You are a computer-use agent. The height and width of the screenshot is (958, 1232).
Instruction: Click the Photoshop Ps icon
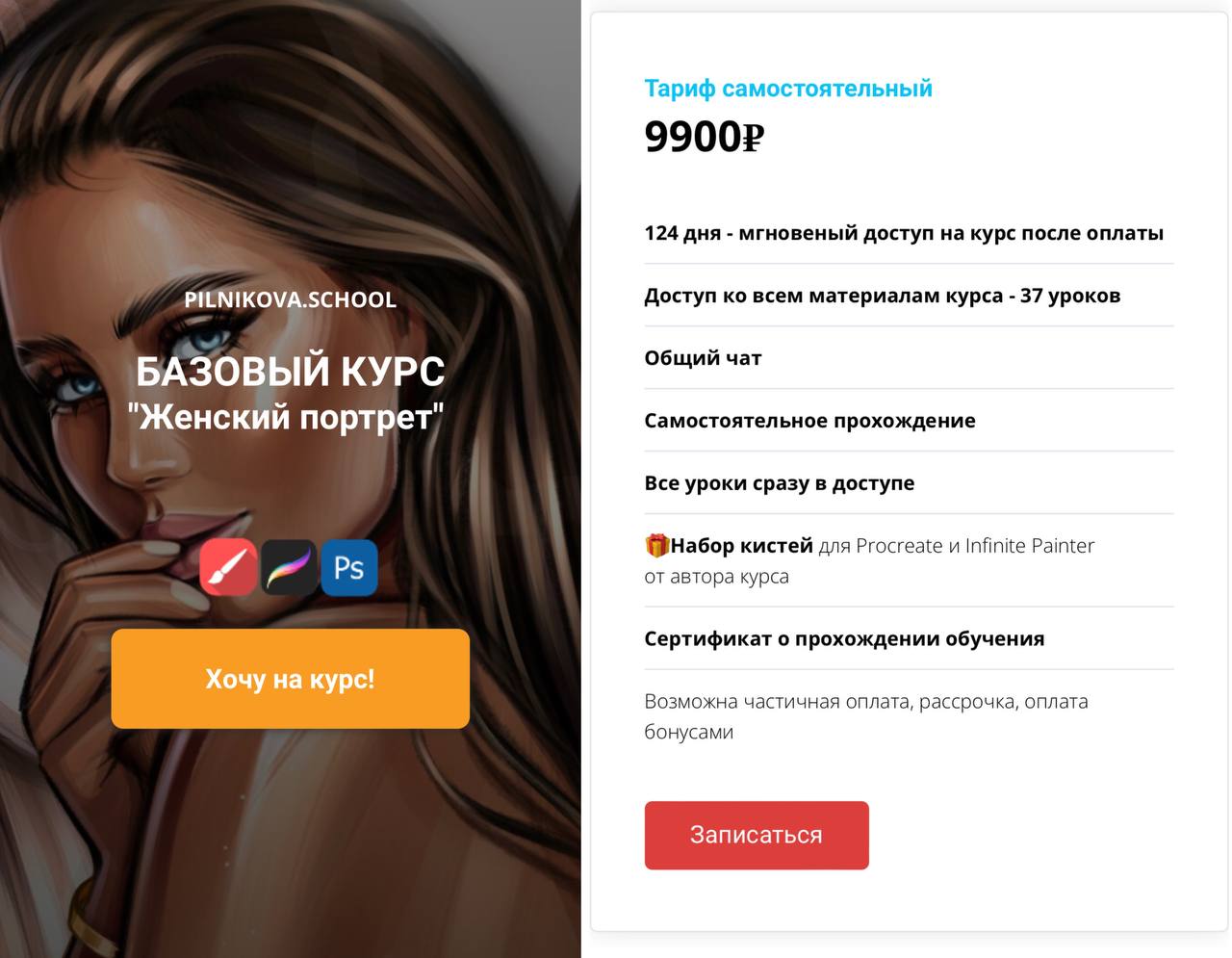349,567
